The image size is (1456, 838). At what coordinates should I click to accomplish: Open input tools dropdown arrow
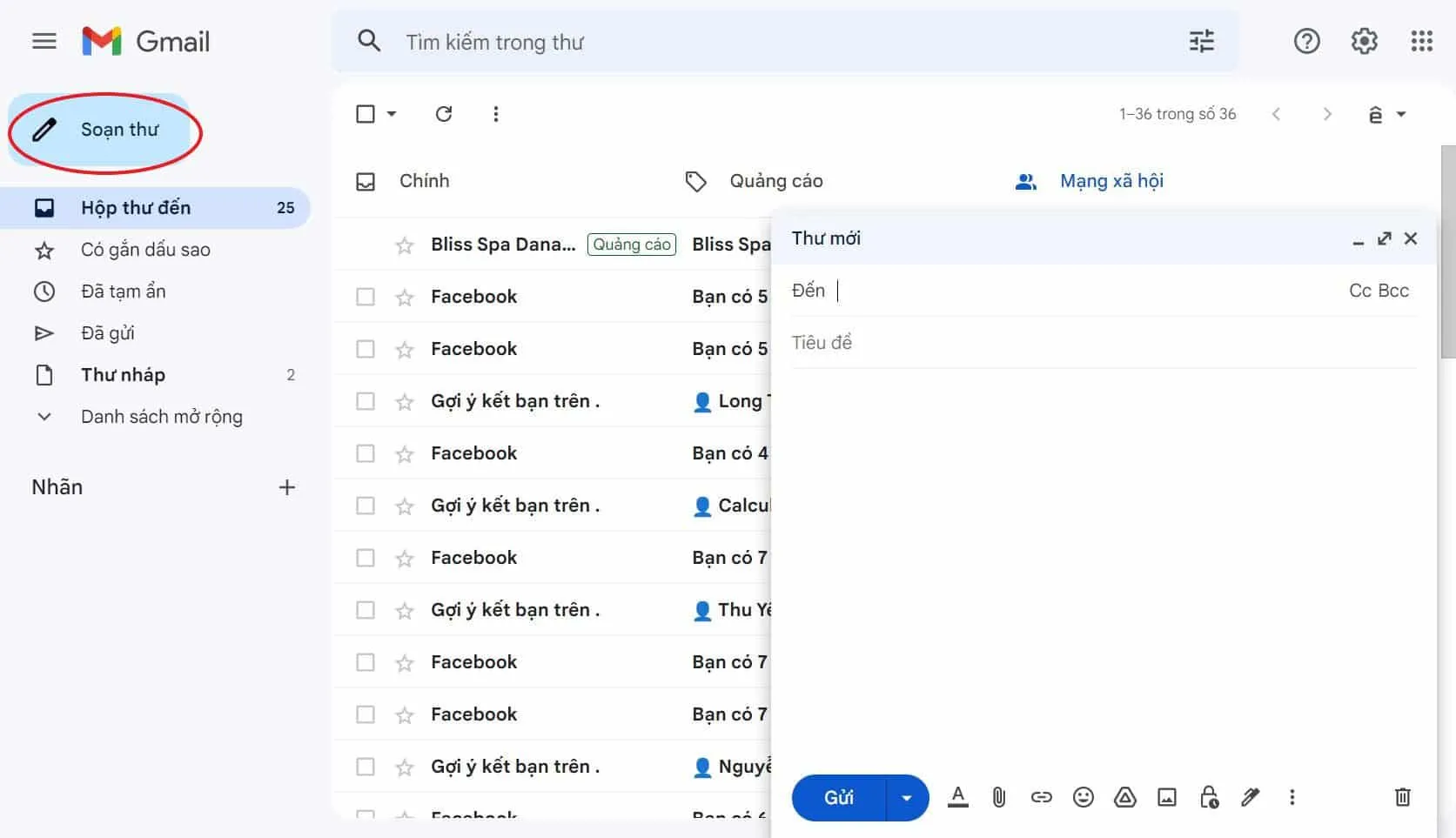1401,114
